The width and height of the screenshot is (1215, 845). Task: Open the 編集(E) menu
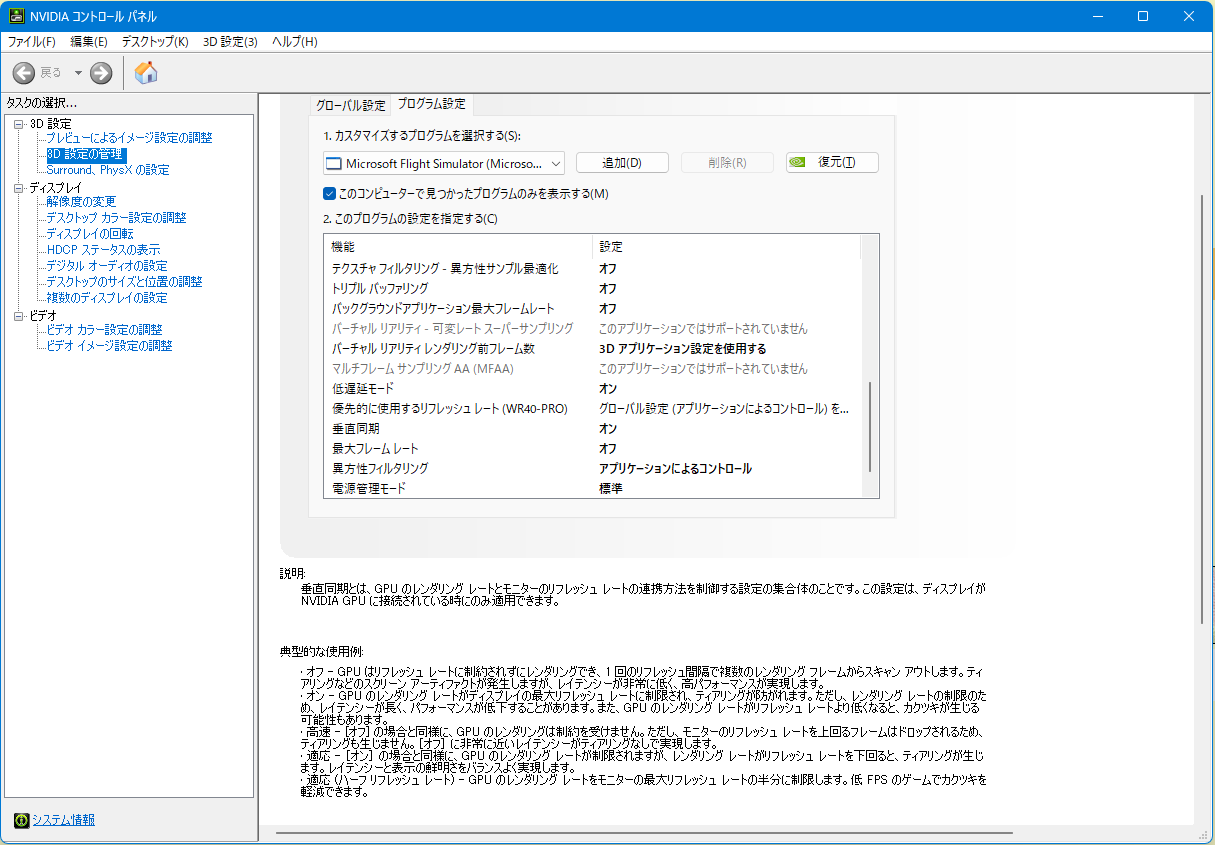(x=89, y=42)
